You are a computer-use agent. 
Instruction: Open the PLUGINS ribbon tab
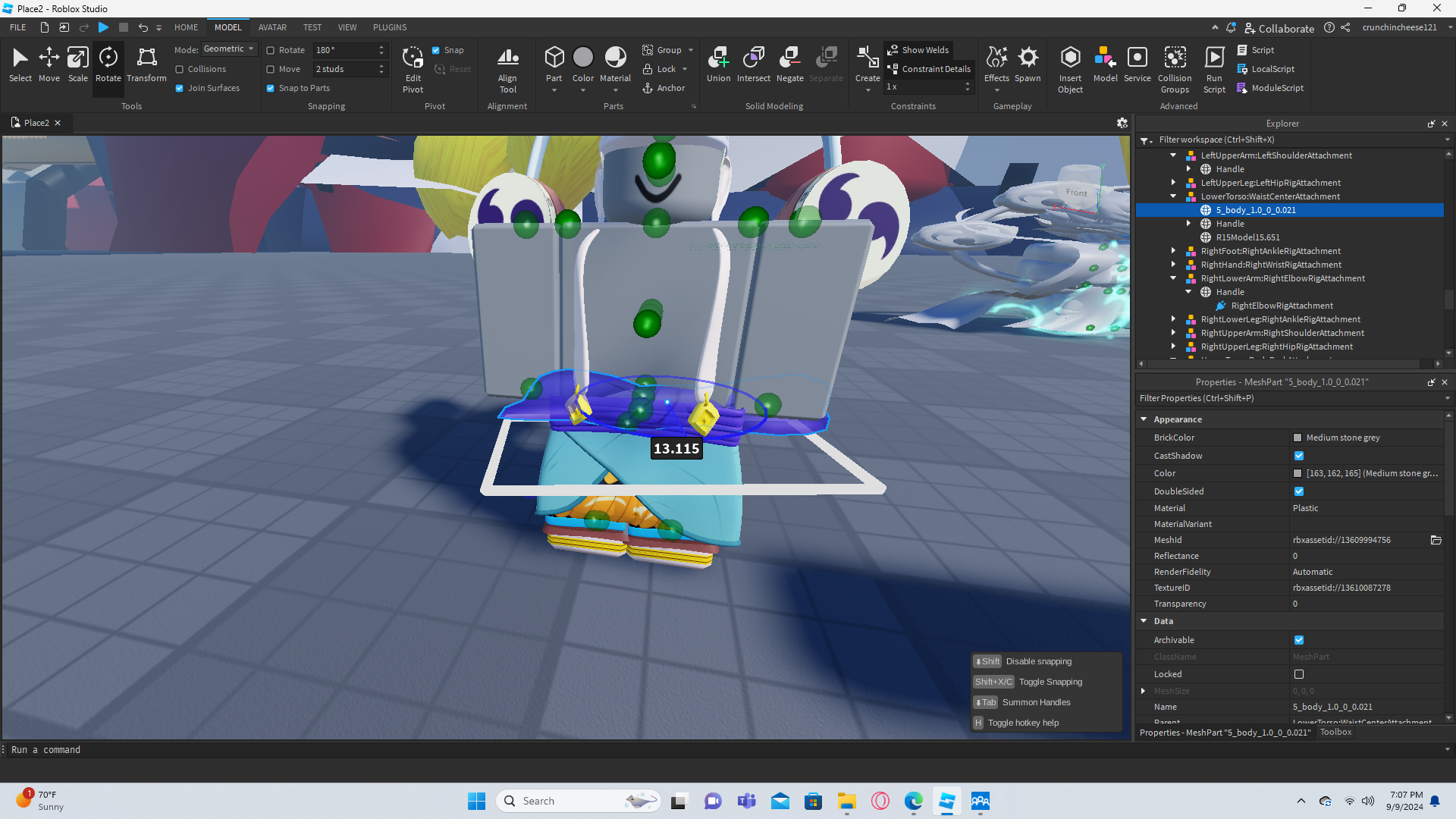click(390, 27)
